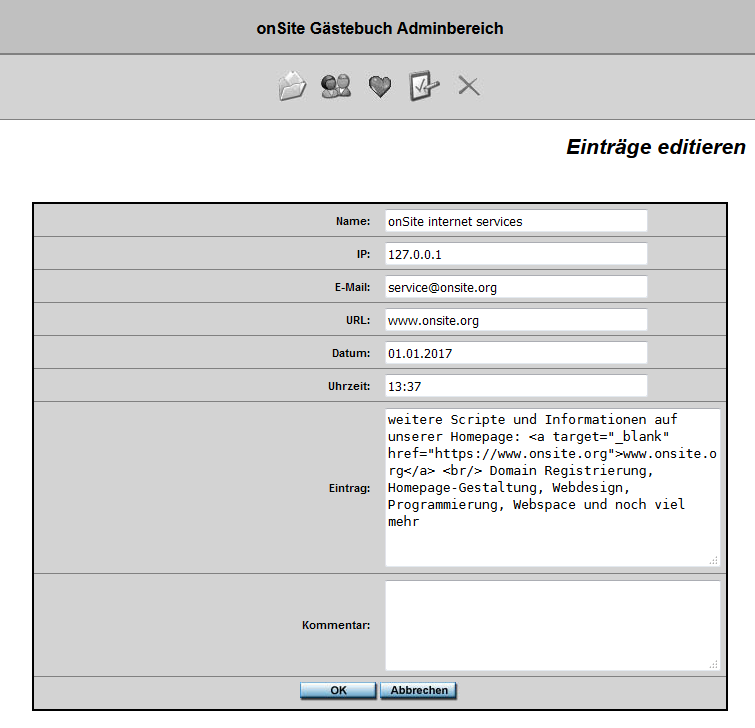This screenshot has width=755, height=728.
Task: Grab the Eintrag textarea resize handle
Action: click(x=714, y=560)
